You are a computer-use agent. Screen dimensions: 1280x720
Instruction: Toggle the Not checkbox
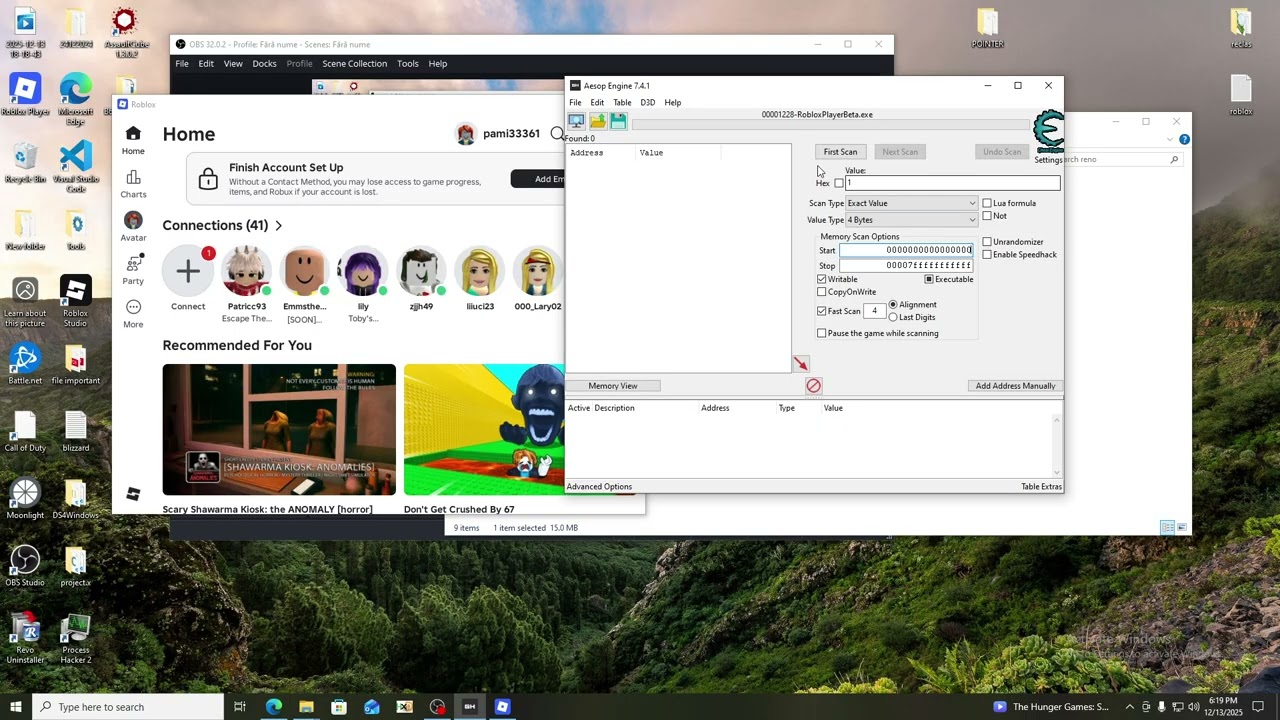(987, 216)
